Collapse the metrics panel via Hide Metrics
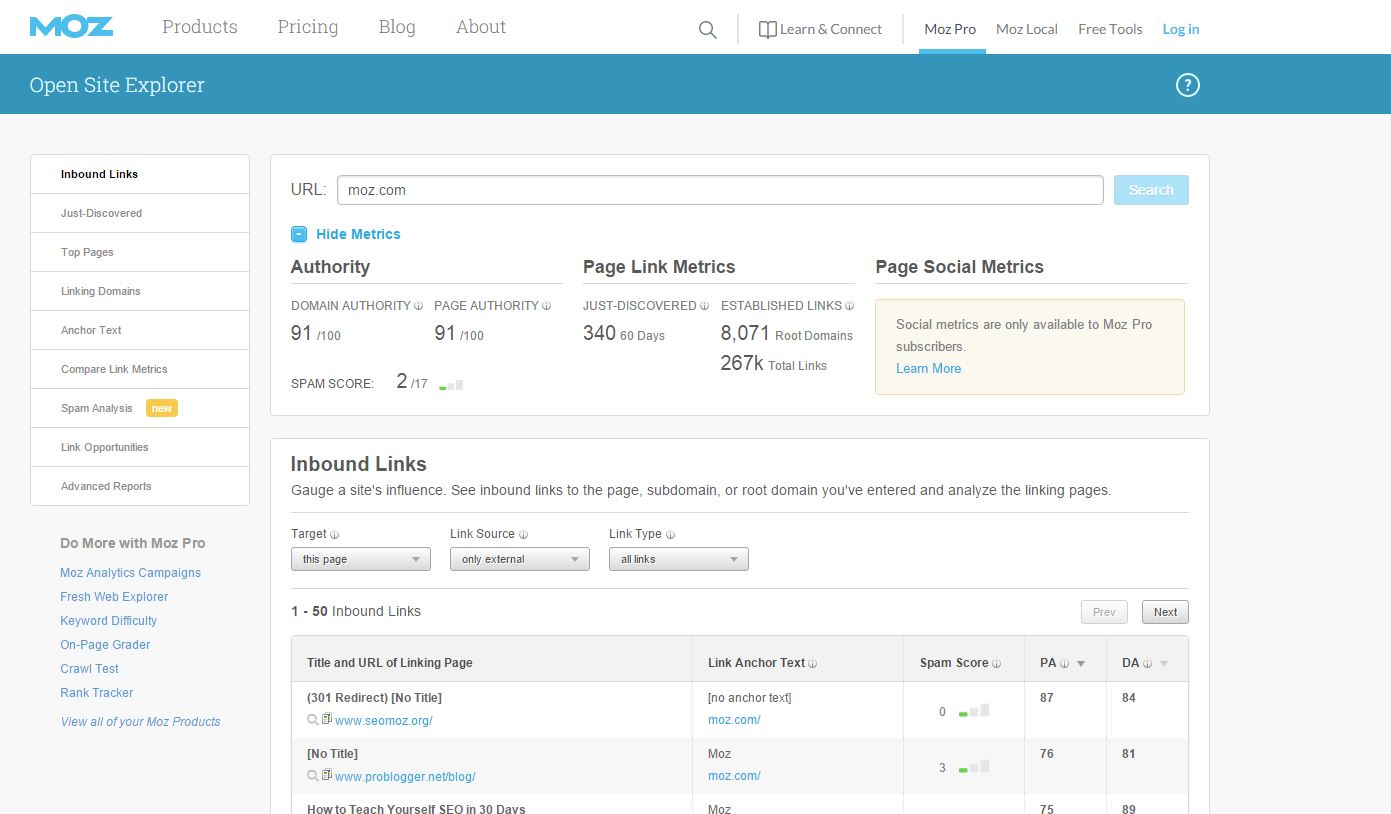1391x814 pixels. [x=346, y=234]
